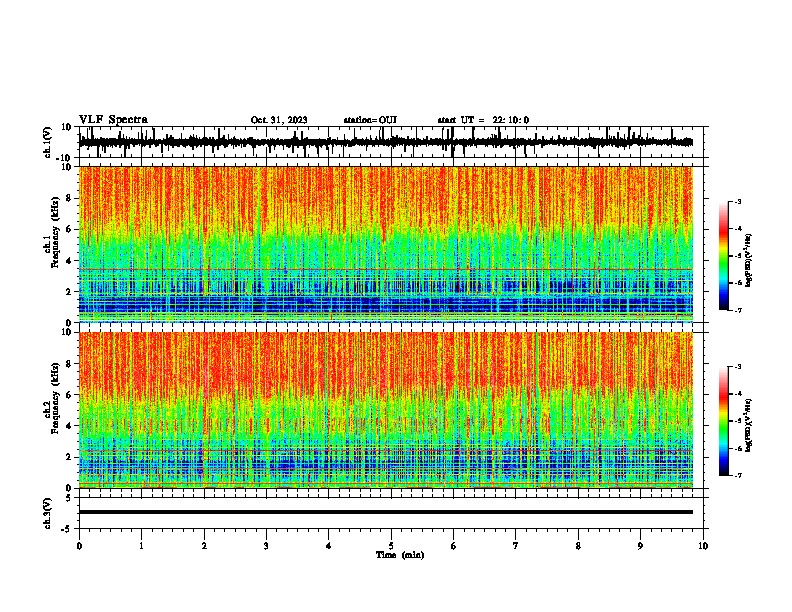This screenshot has height=612, width=792.
Task: Click the "6" kHz tick of ch.2 spectrogram
Action: (x=69, y=395)
